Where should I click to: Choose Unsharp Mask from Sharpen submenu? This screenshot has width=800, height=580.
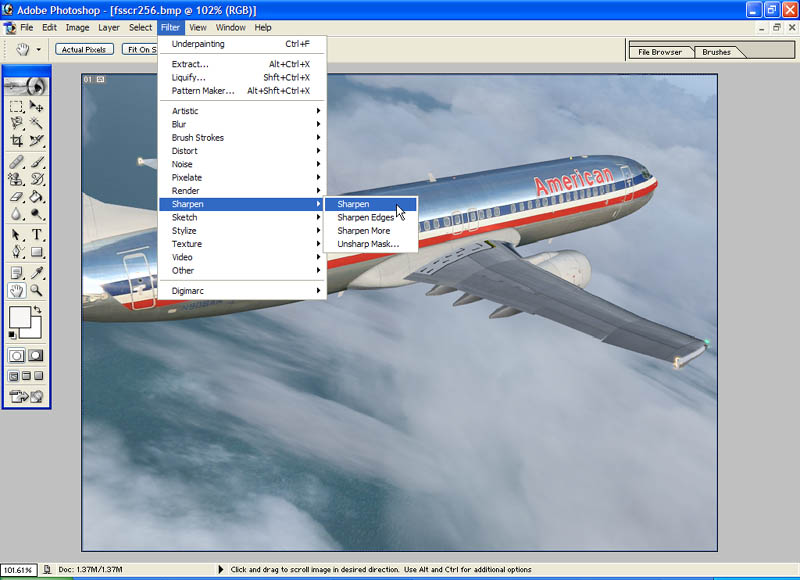coord(368,244)
